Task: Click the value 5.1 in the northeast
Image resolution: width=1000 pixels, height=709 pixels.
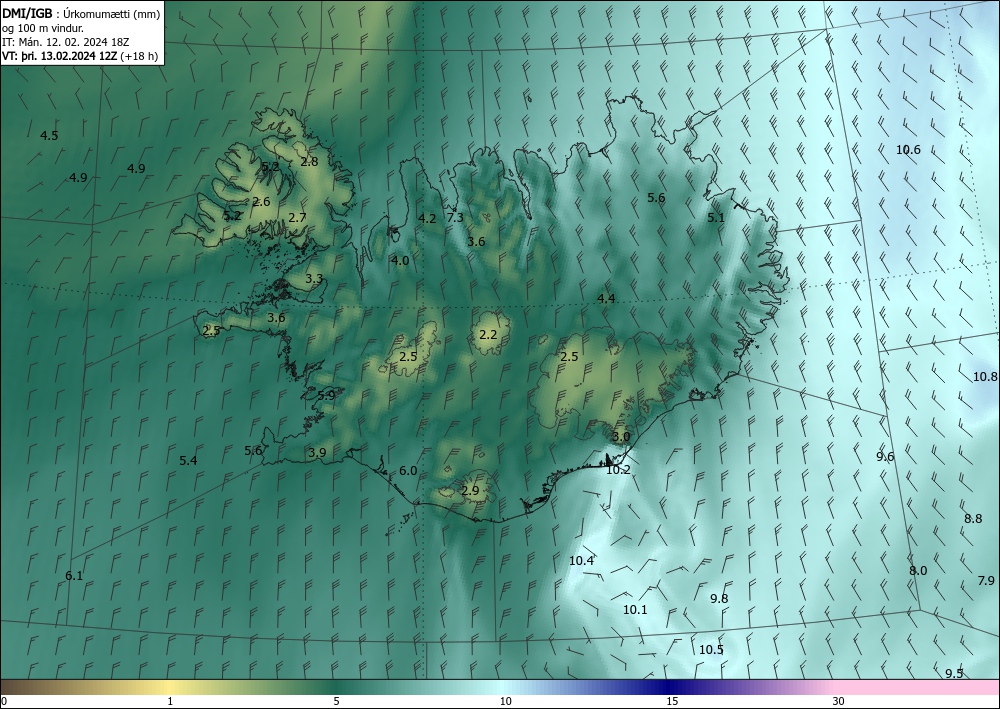Action: tap(716, 217)
